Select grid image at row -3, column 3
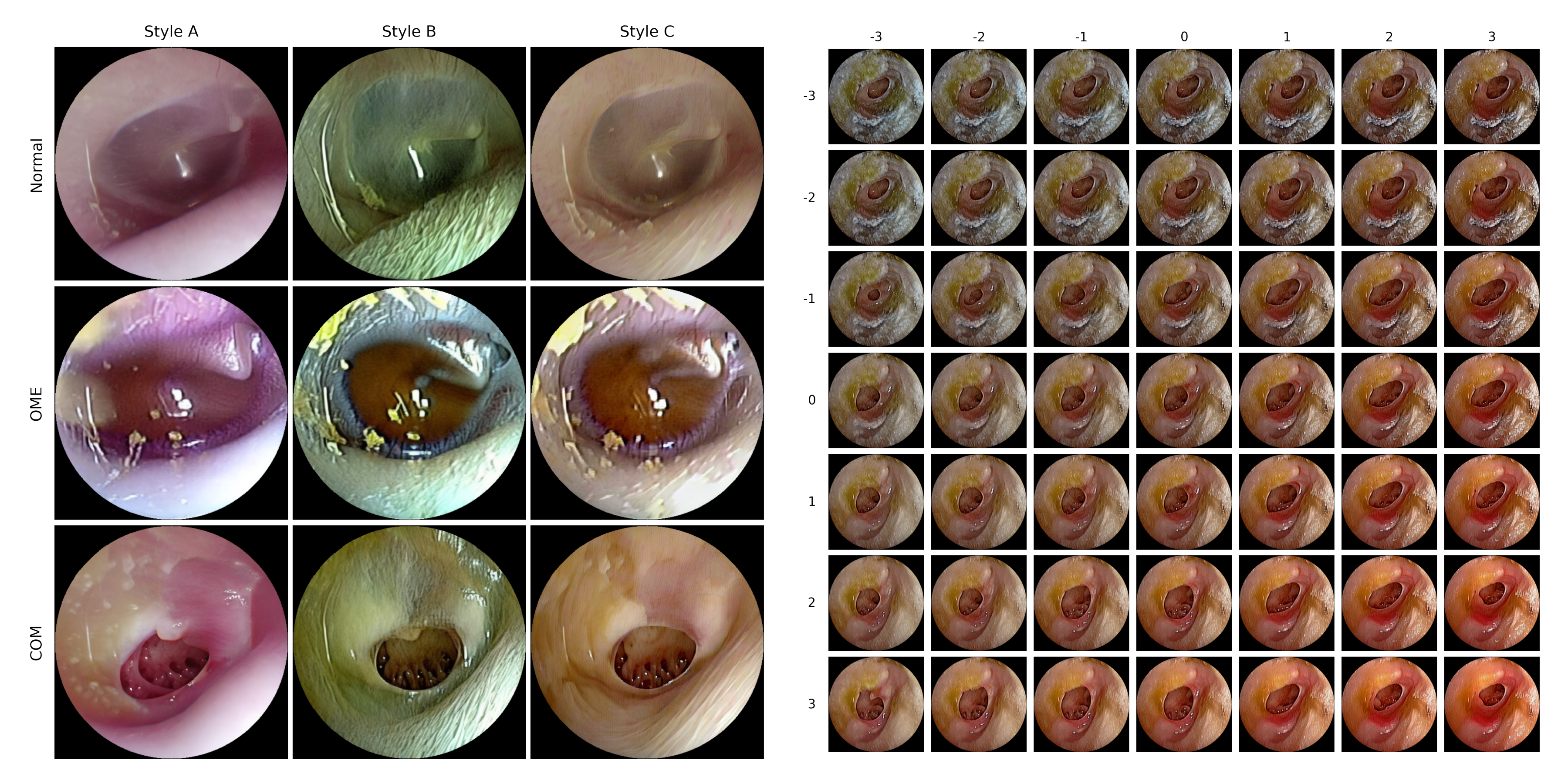 click(1491, 97)
